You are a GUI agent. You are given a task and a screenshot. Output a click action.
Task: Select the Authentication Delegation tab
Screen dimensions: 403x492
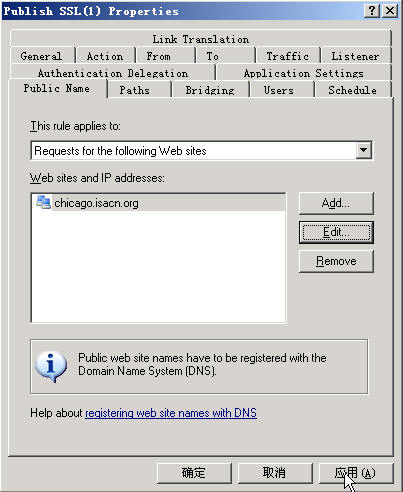[x=113, y=73]
